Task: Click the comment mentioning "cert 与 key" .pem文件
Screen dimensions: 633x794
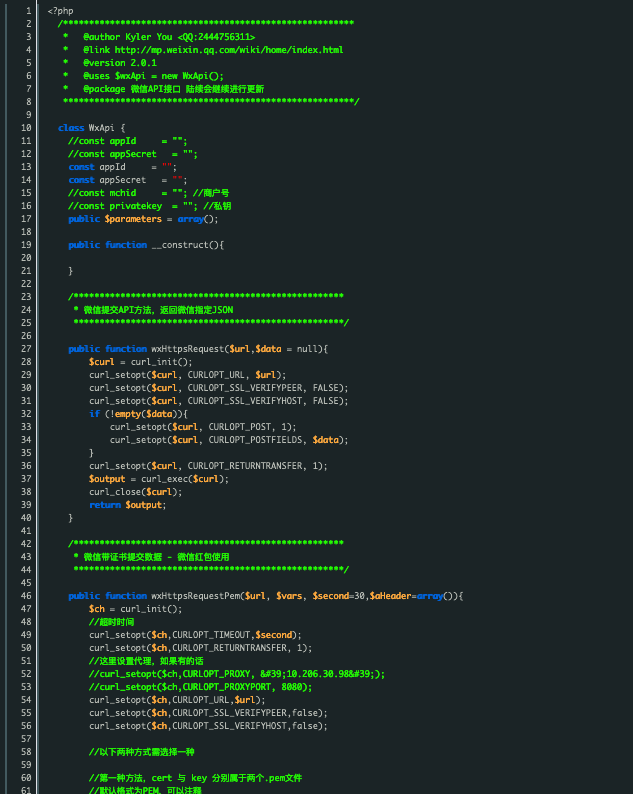Action: (x=195, y=778)
